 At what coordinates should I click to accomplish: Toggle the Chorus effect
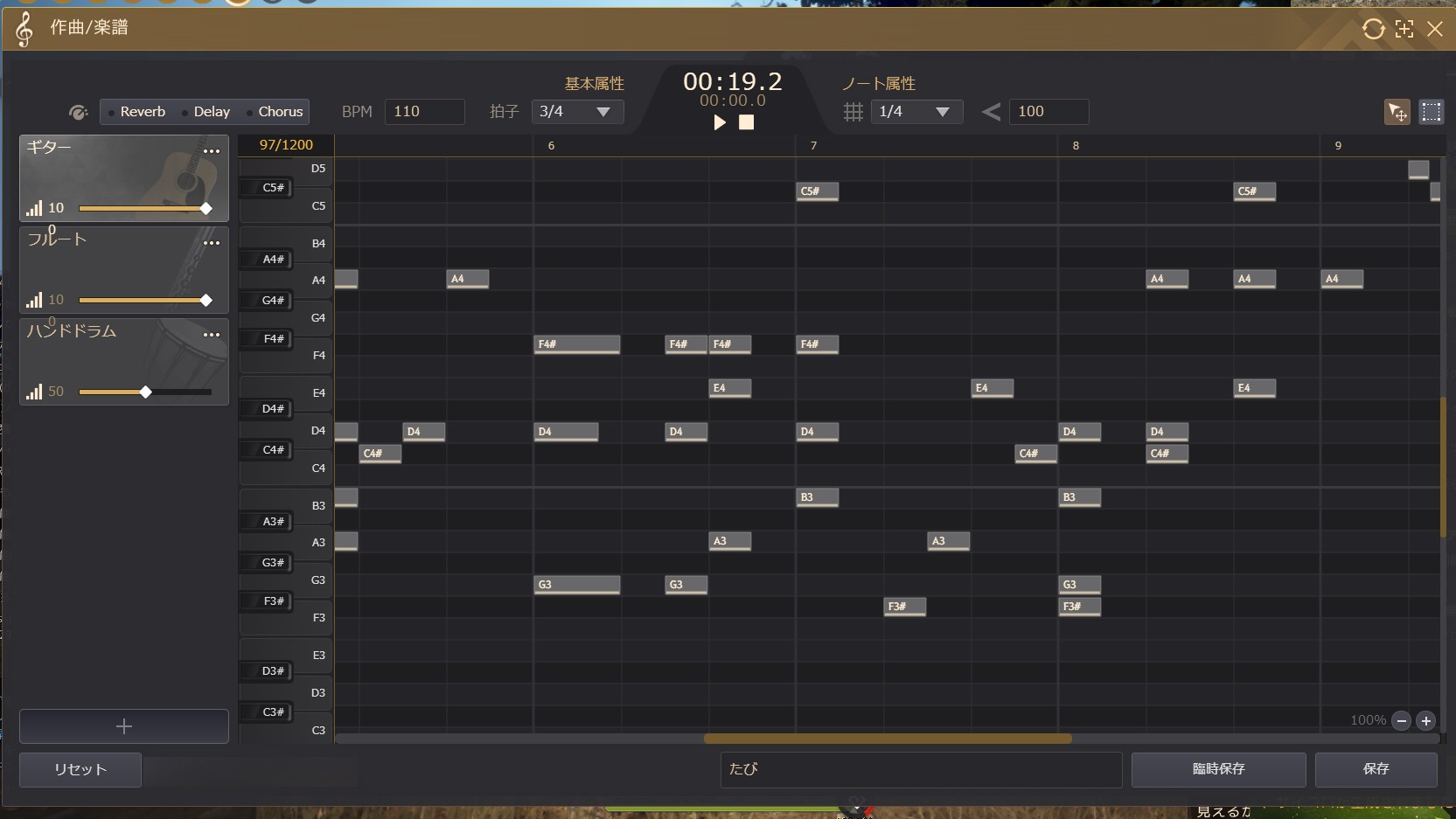275,112
